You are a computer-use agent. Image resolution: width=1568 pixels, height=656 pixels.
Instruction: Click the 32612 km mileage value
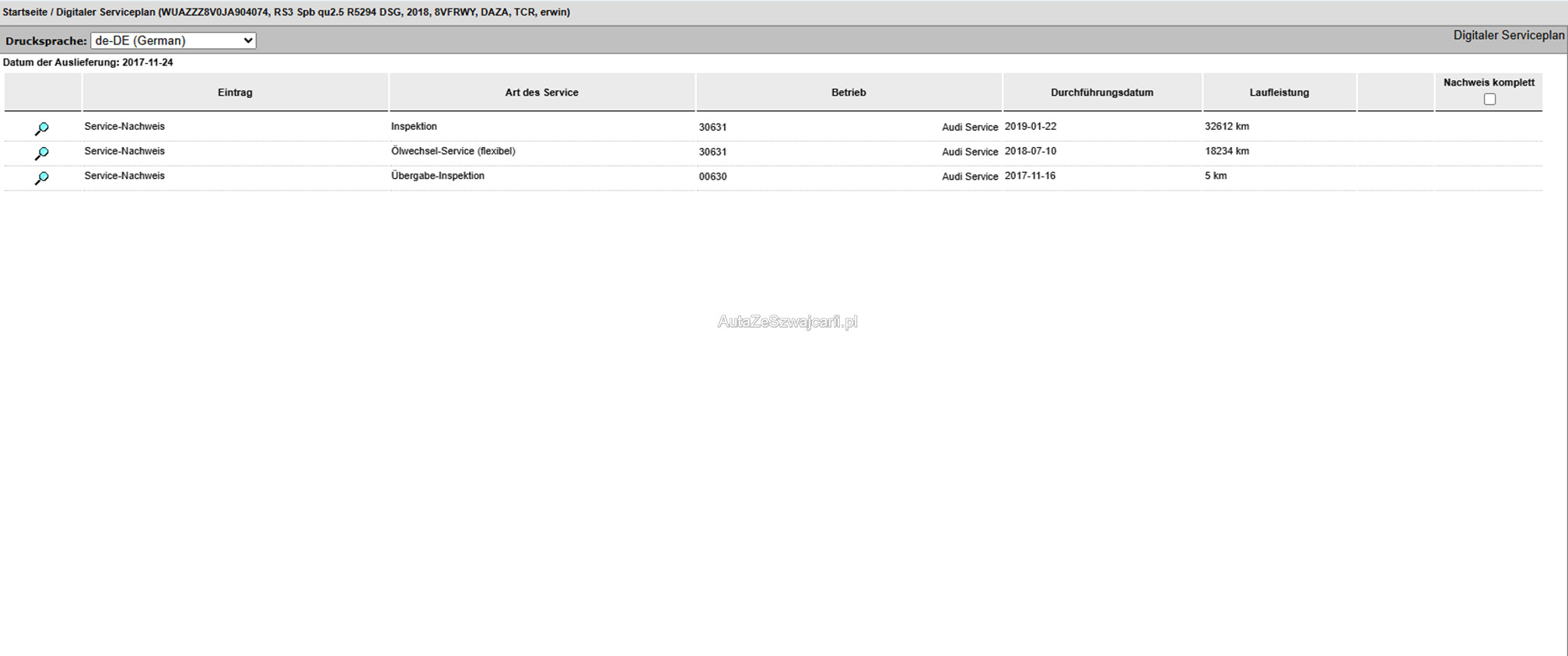[x=1227, y=127]
